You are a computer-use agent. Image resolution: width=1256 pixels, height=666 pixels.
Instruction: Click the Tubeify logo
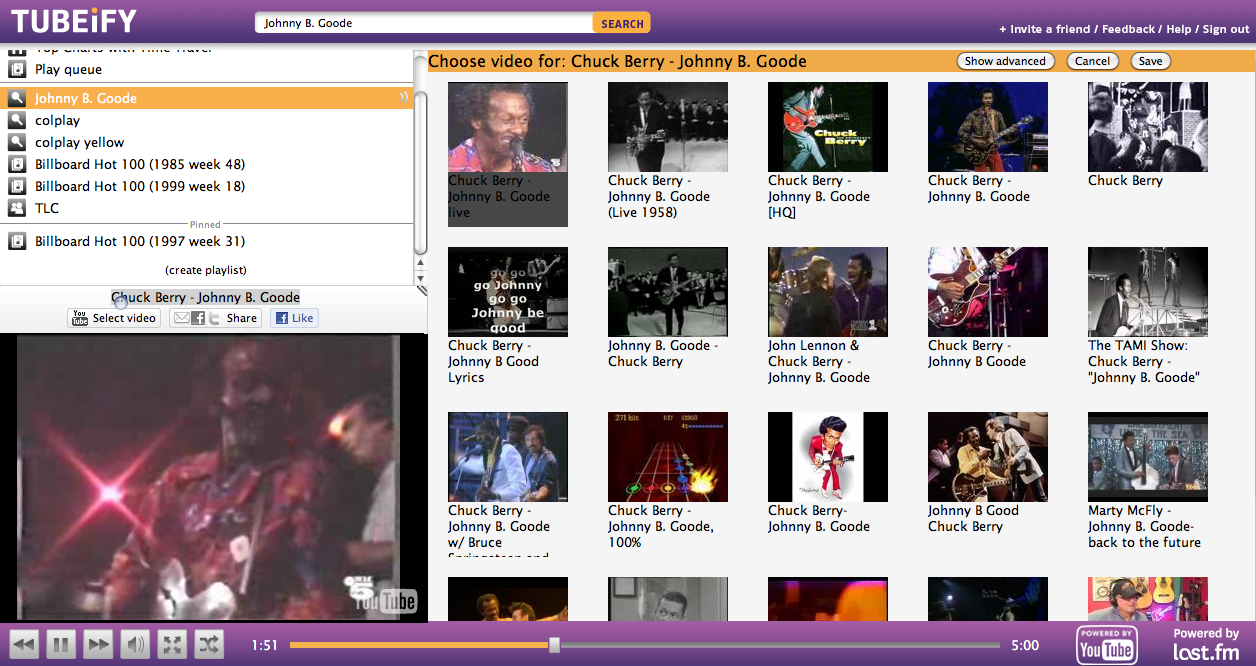(74, 20)
